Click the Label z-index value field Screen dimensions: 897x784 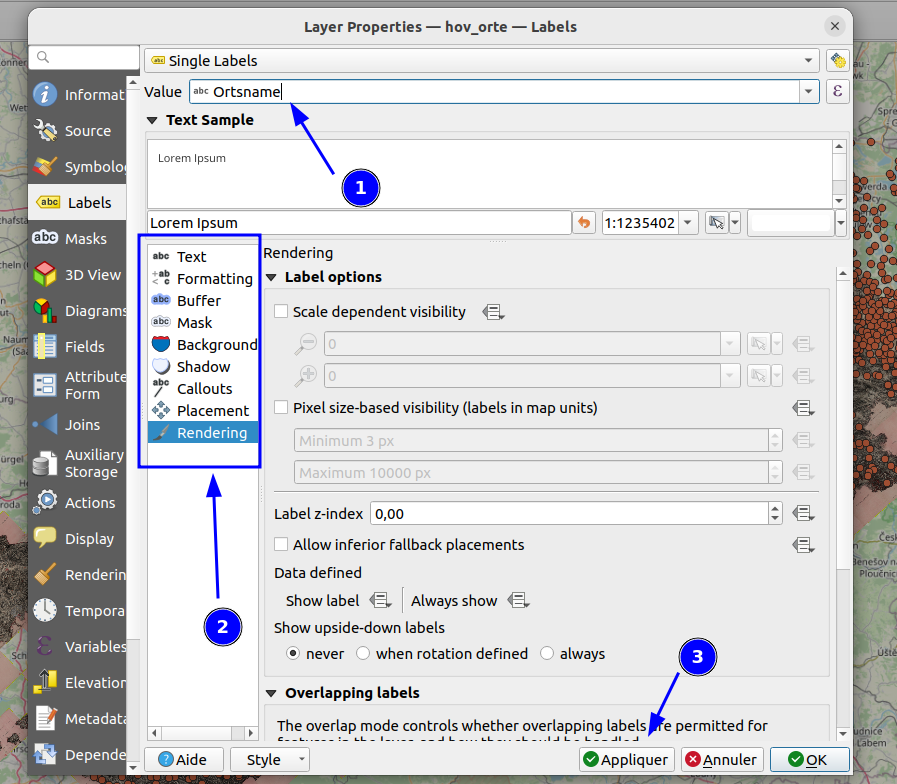[569, 513]
